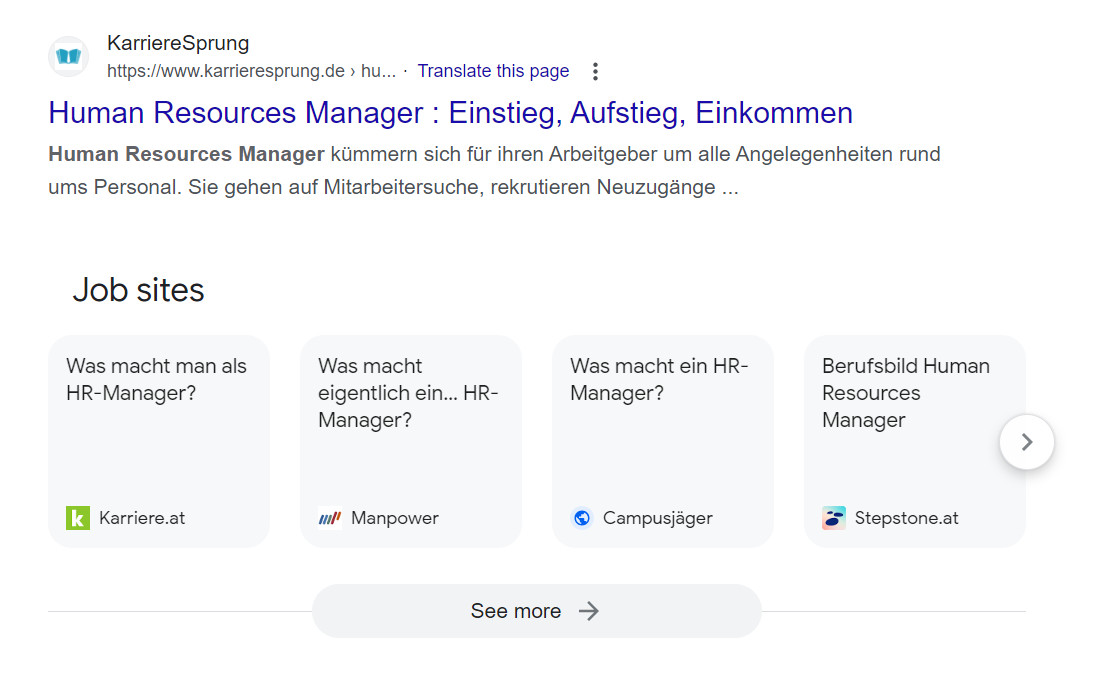The height and width of the screenshot is (683, 1118).
Task: Click the Manpower brand icon
Action: (x=330, y=518)
